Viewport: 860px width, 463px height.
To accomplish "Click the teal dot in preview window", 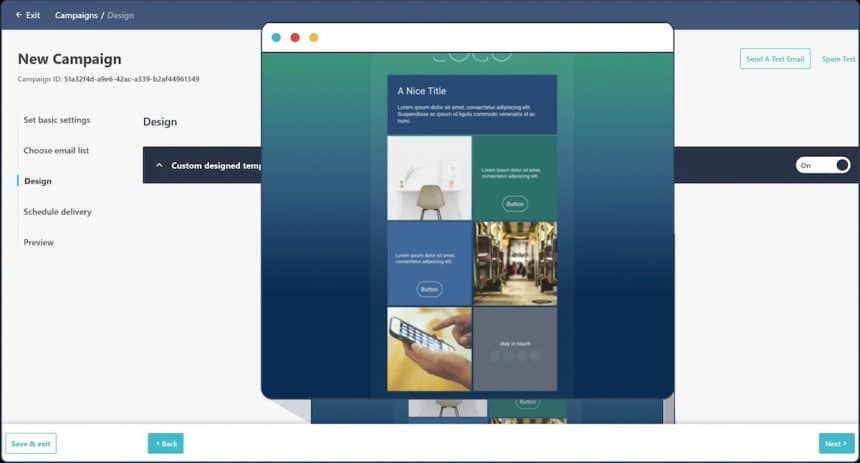I will (x=276, y=38).
